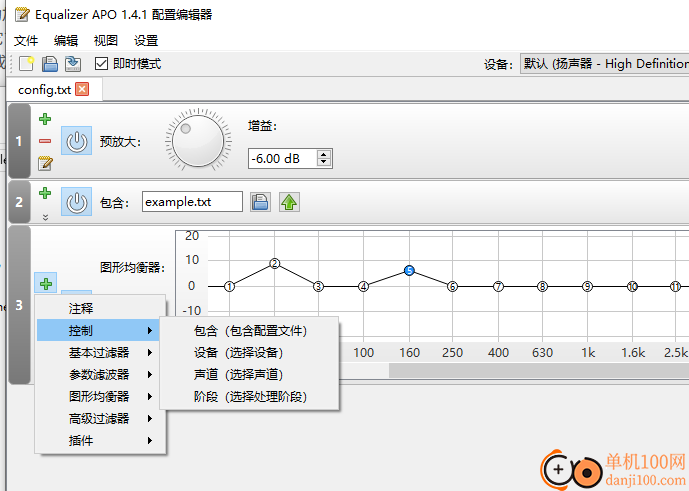
Task: Open the device selection dropdown
Action: tap(604, 64)
